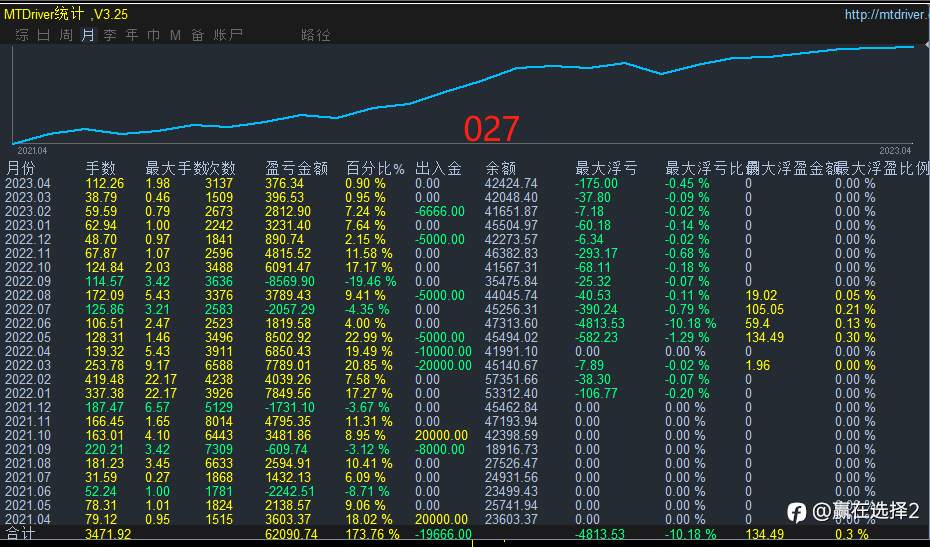Open the 周 weekly statistics tab
930x547 pixels.
coord(66,35)
